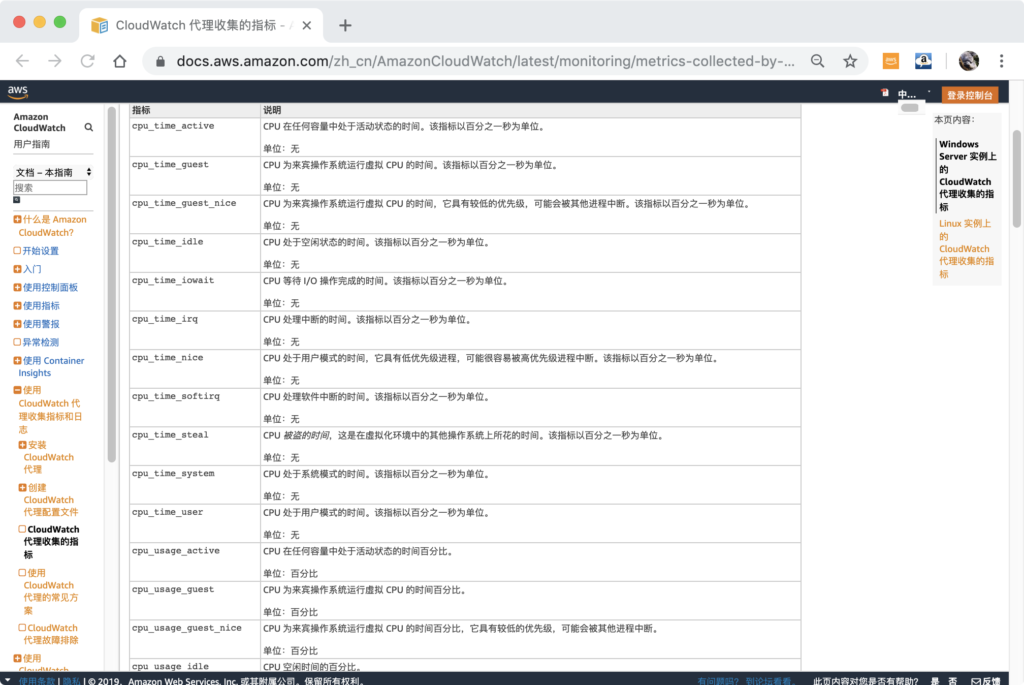This screenshot has height=685, width=1024.
Task: Open the 异常检测 page
Action: [40, 342]
